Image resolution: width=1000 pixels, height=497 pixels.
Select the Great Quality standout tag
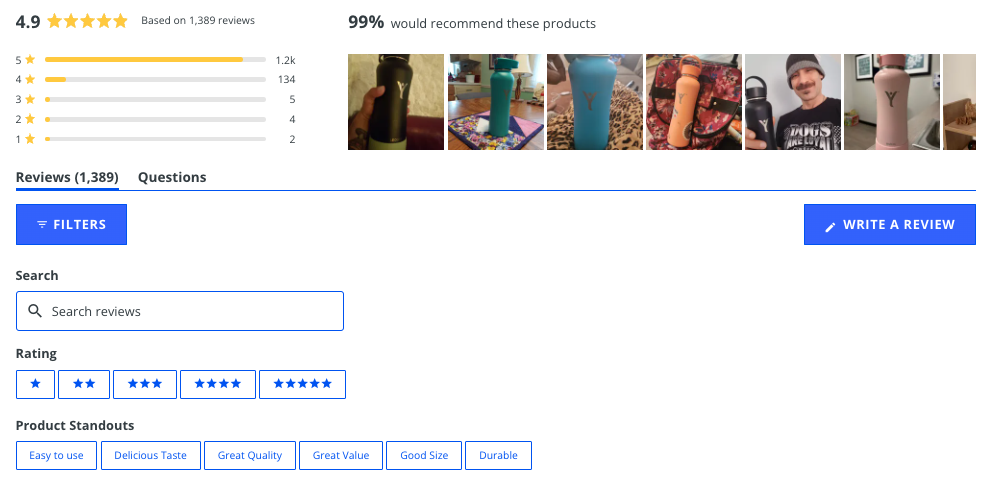pos(250,456)
